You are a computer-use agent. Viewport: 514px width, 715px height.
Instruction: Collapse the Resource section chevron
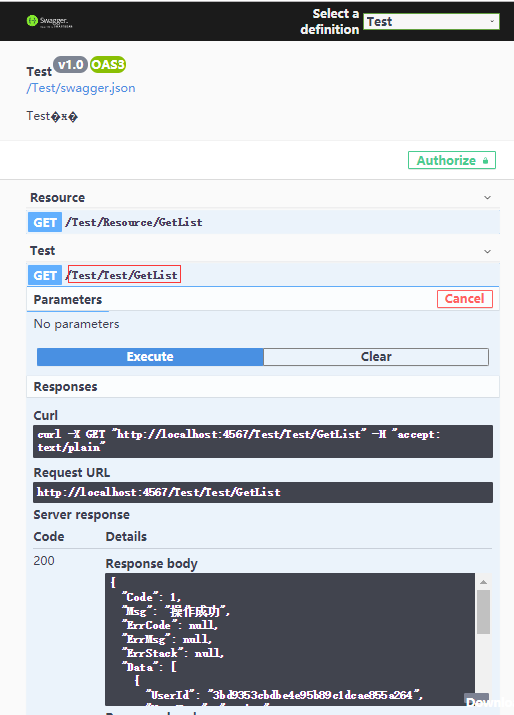(488, 197)
